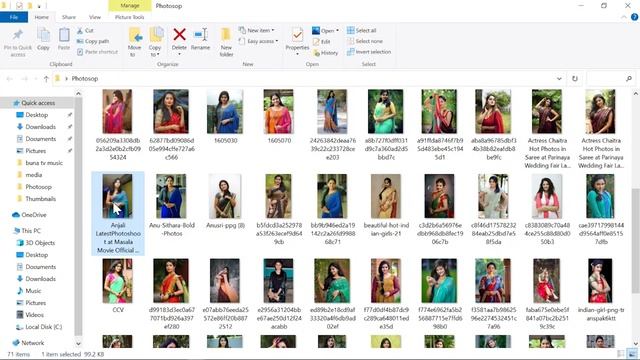Click Select all in the ribbon

pyautogui.click(x=362, y=31)
